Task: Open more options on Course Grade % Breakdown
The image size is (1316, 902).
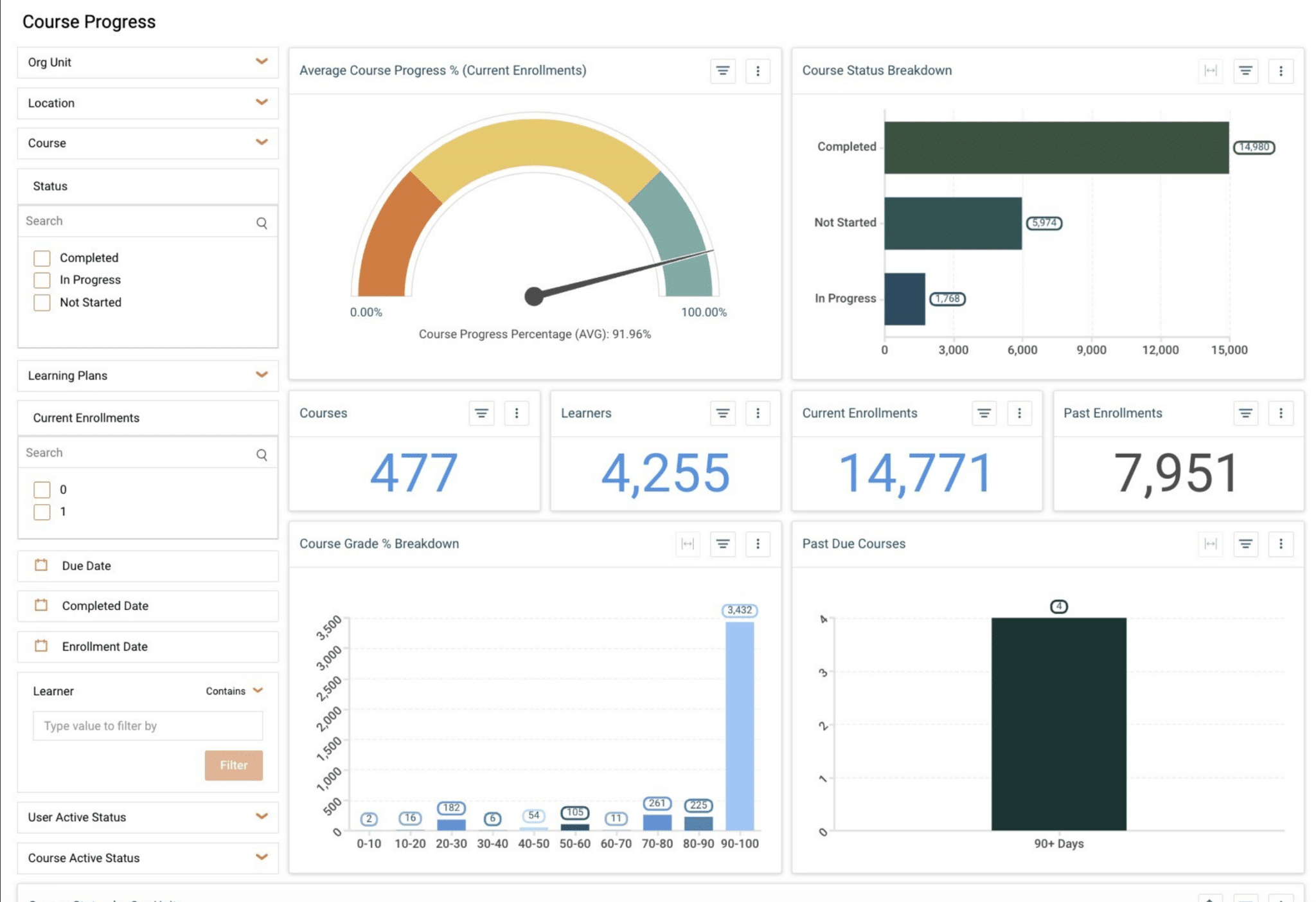Action: click(x=758, y=544)
